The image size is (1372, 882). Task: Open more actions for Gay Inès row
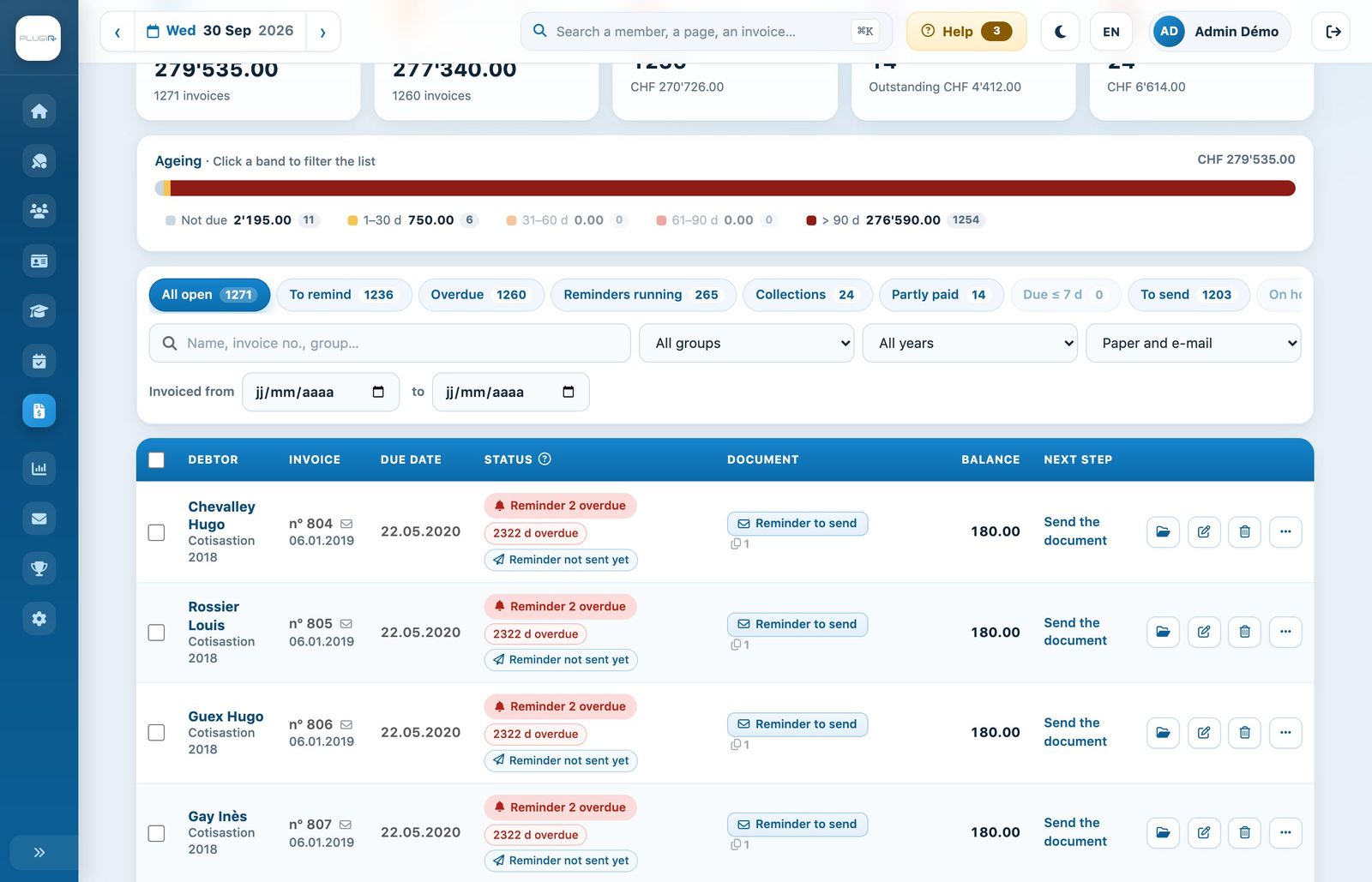pyautogui.click(x=1285, y=832)
